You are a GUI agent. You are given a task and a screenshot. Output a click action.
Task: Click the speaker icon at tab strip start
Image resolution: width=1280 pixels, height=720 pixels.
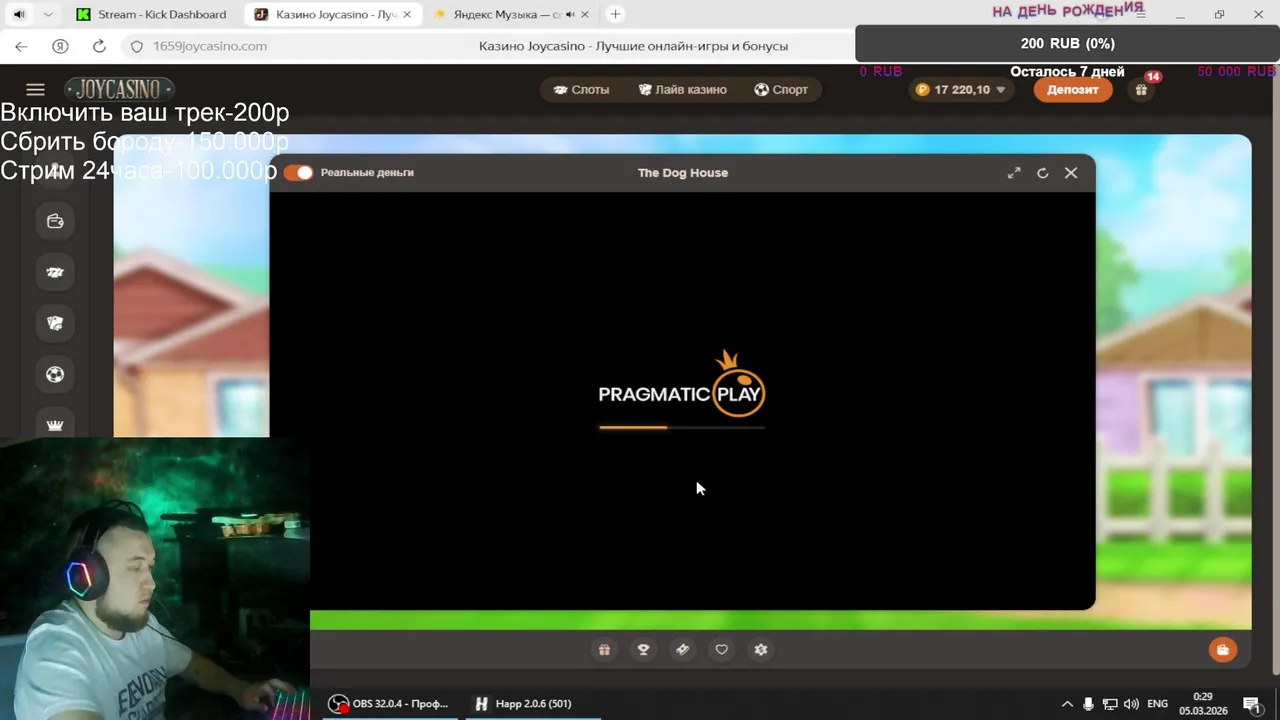pos(18,14)
